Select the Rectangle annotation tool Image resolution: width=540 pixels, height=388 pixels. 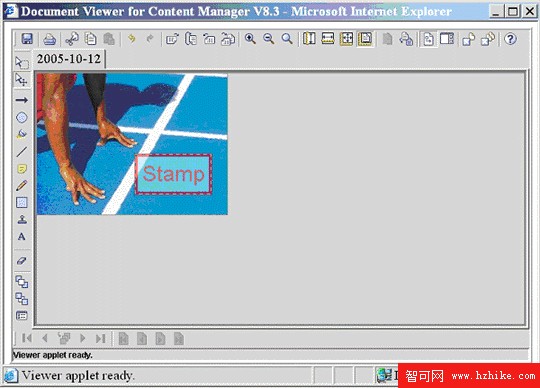pyautogui.click(x=22, y=202)
